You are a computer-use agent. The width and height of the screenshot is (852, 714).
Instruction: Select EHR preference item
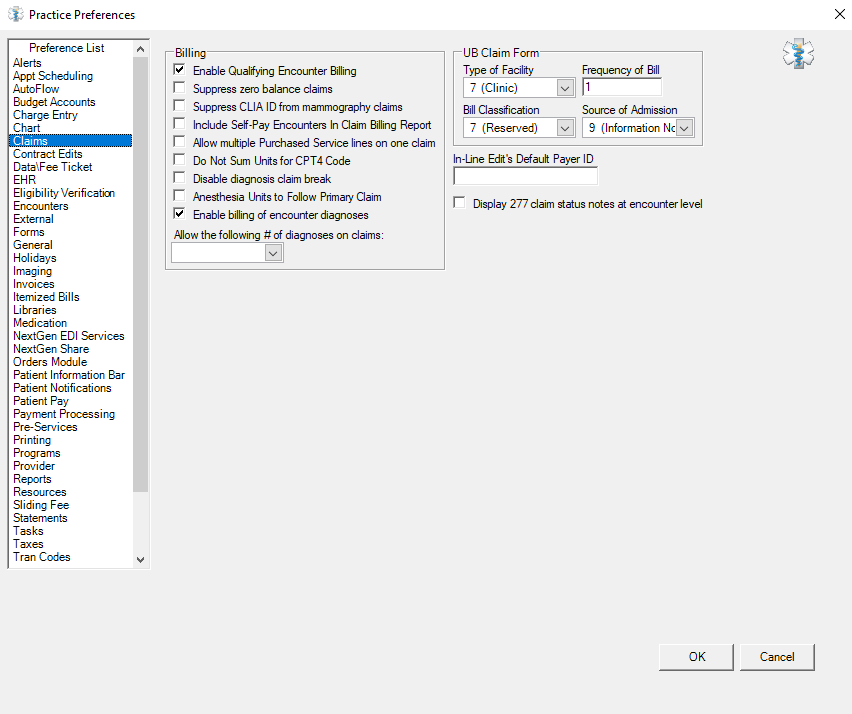pos(24,180)
